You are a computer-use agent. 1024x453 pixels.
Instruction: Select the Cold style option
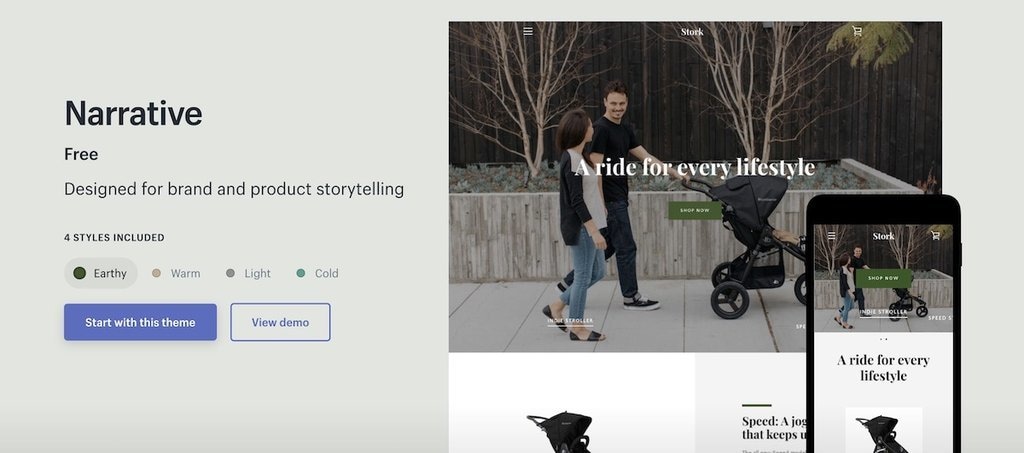tap(317, 273)
